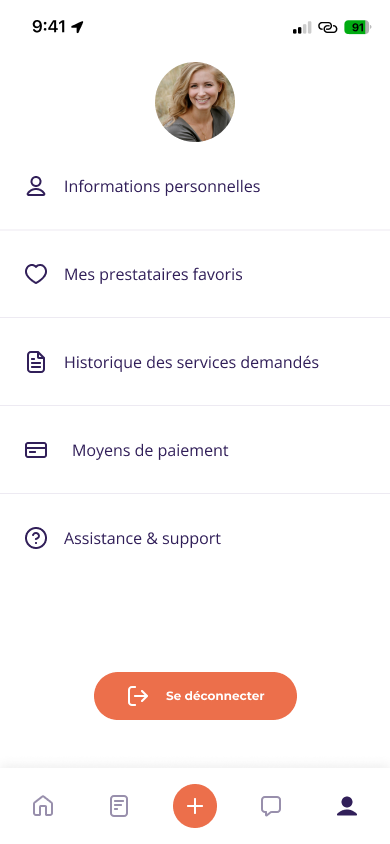Click the credit card icon
The width and height of the screenshot is (390, 844).
click(x=36, y=450)
